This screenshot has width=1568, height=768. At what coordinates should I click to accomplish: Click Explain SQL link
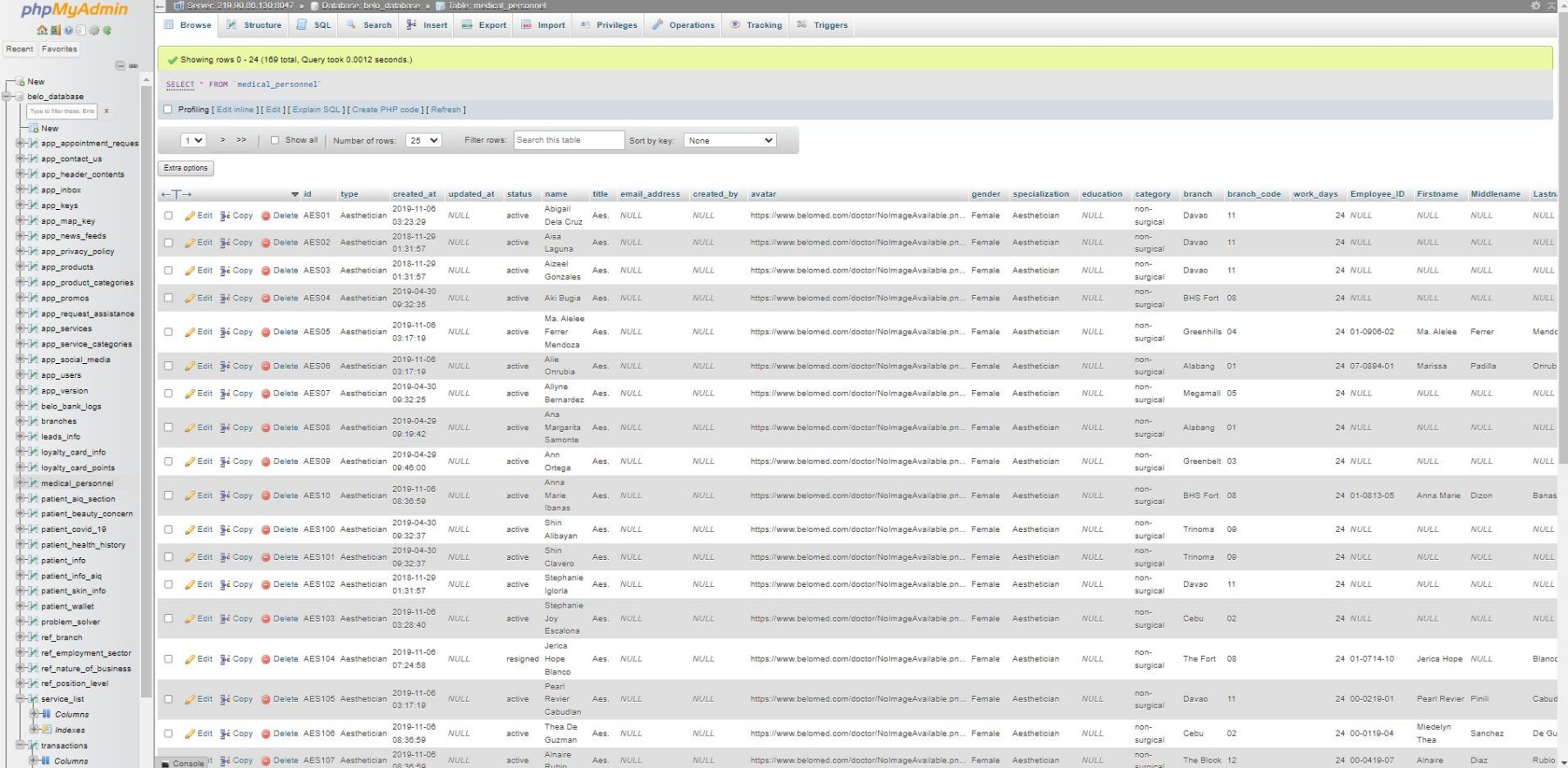[316, 110]
